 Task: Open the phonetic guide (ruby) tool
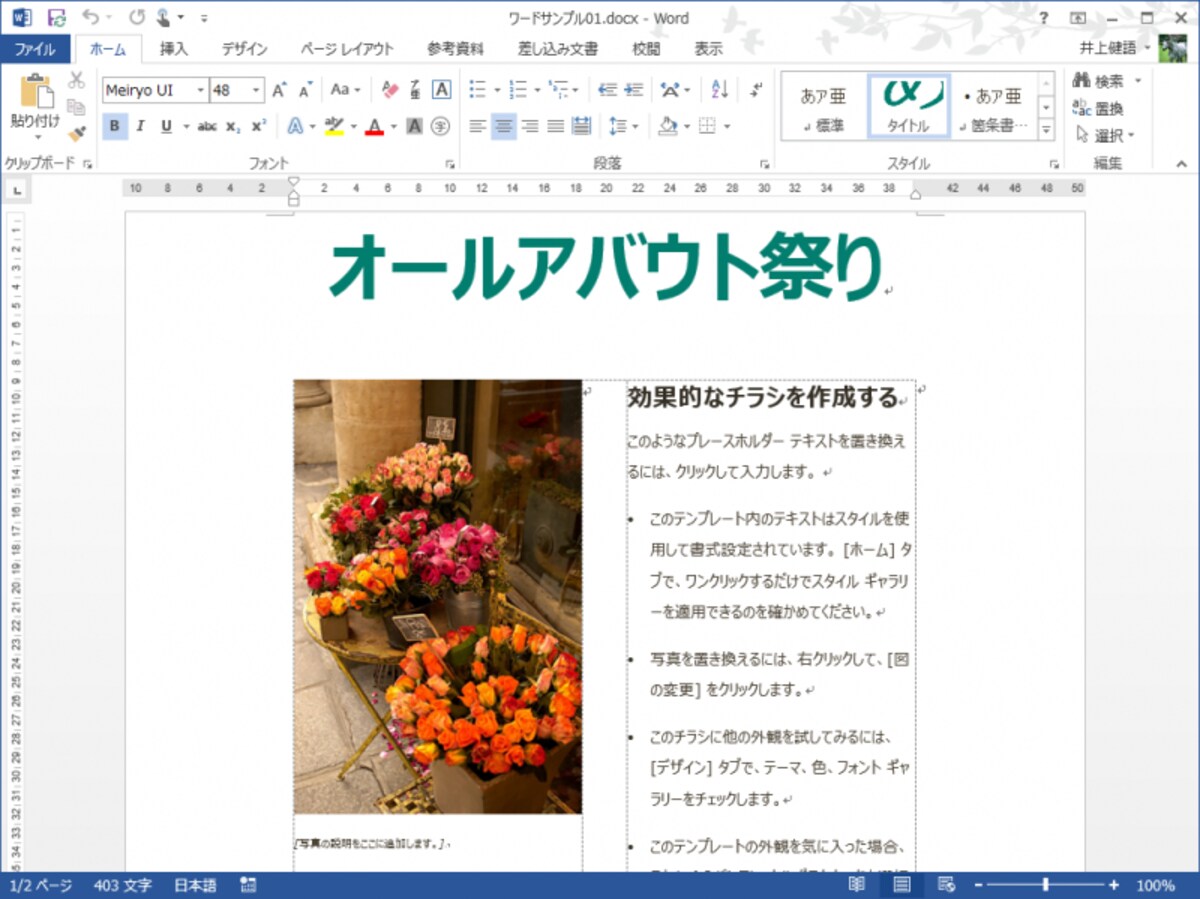(x=415, y=90)
